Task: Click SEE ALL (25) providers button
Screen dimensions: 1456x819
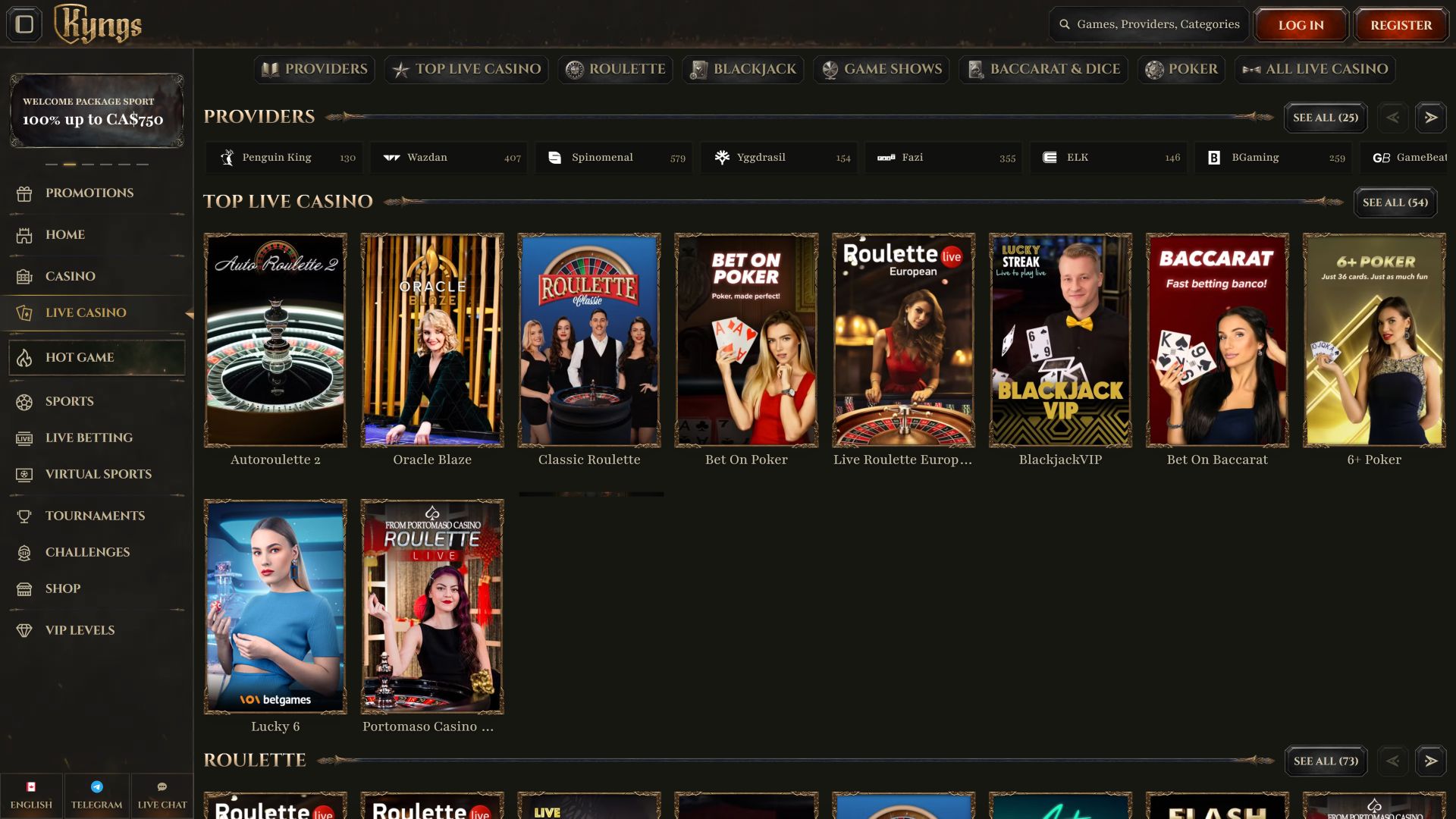Action: 1326,118
